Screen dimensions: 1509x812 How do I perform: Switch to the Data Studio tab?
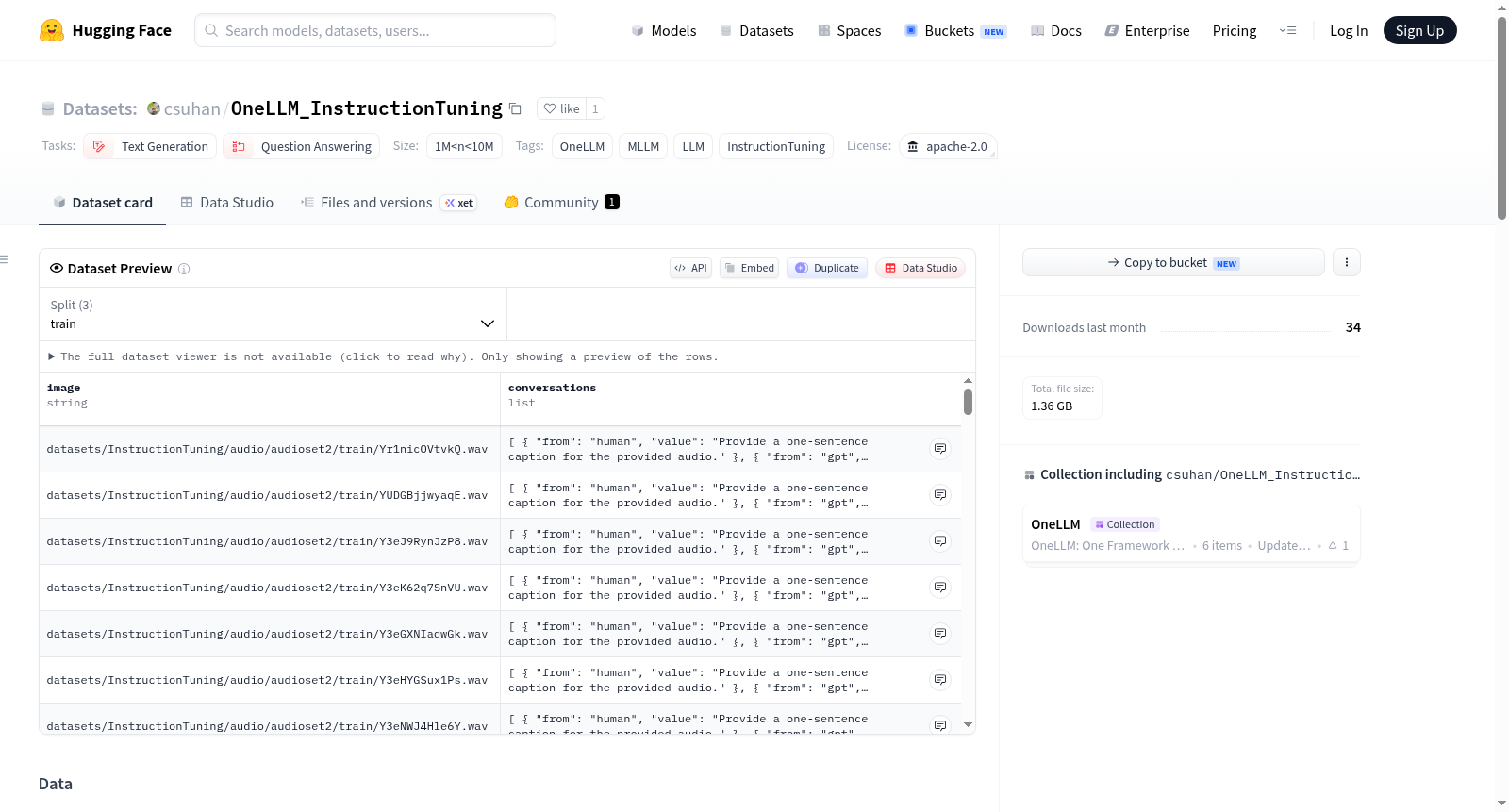227,202
